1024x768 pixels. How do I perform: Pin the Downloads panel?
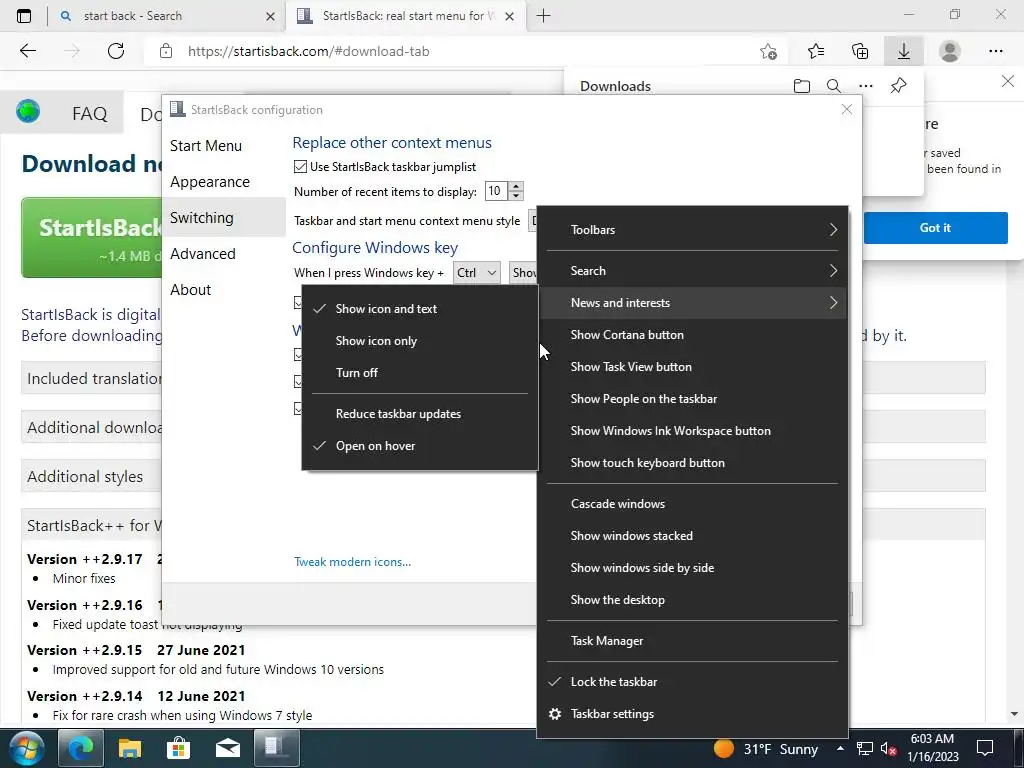(x=899, y=86)
